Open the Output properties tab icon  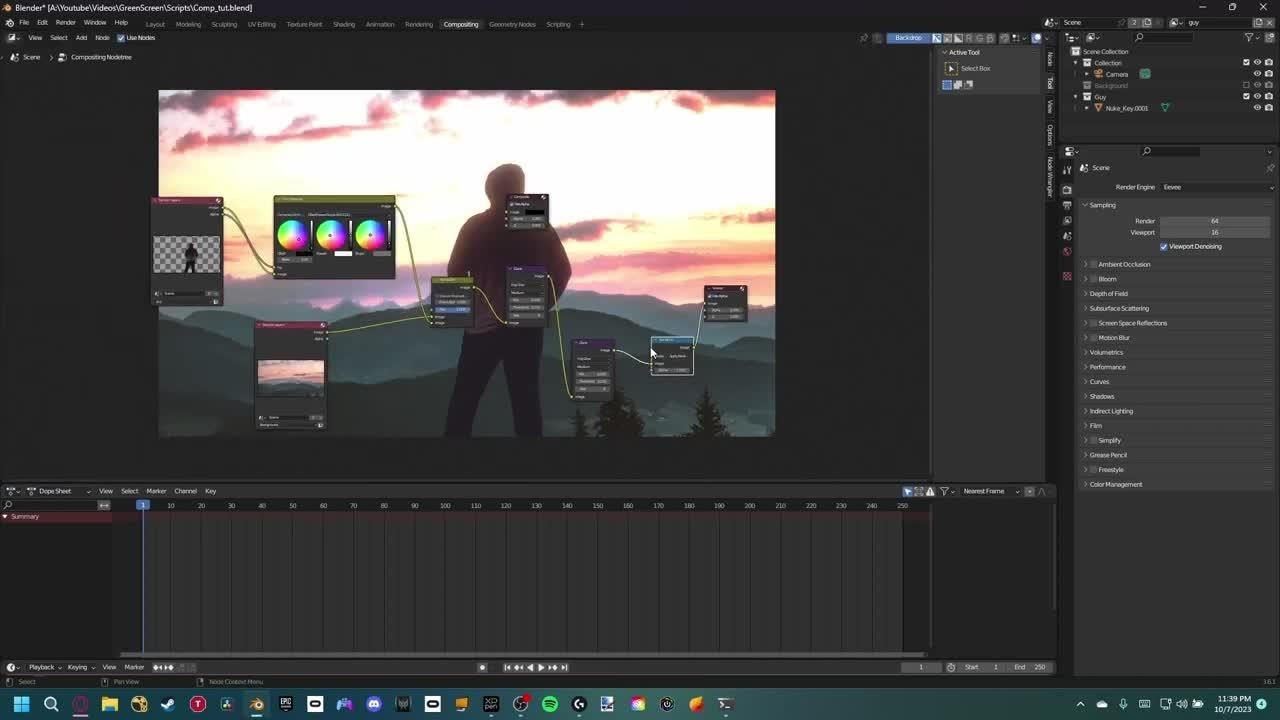point(1067,205)
